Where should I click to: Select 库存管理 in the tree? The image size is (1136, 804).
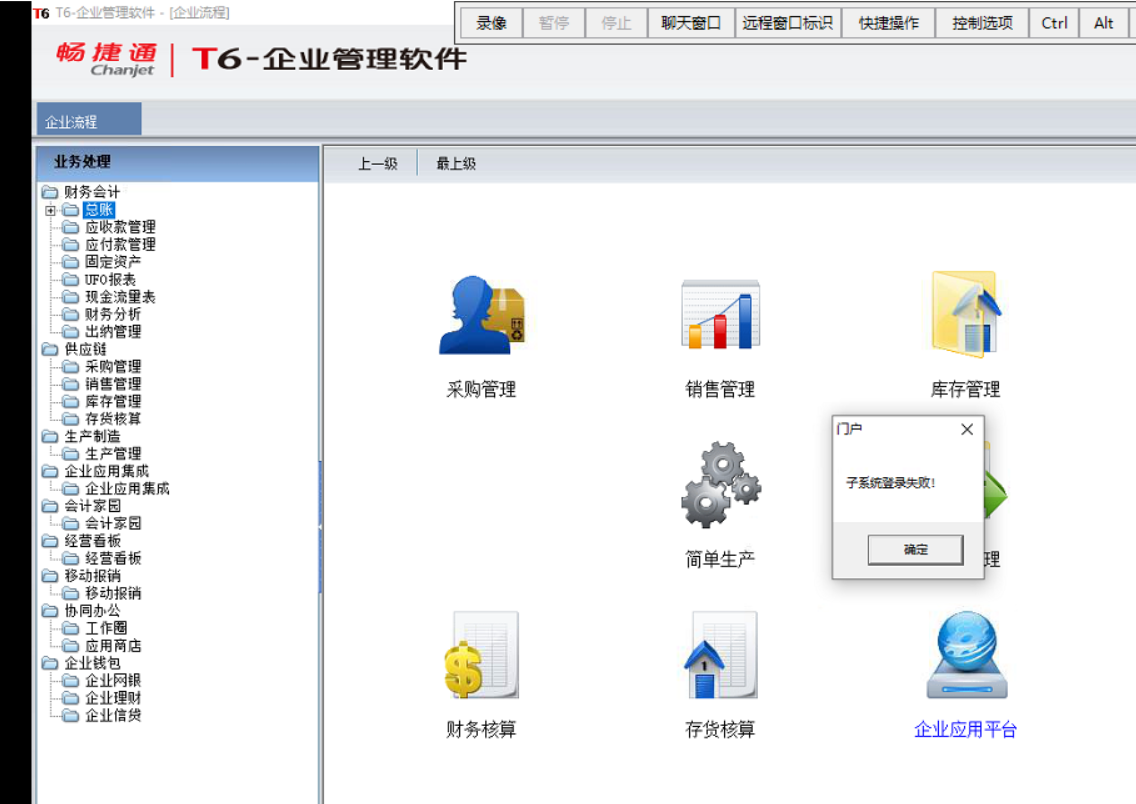(113, 401)
